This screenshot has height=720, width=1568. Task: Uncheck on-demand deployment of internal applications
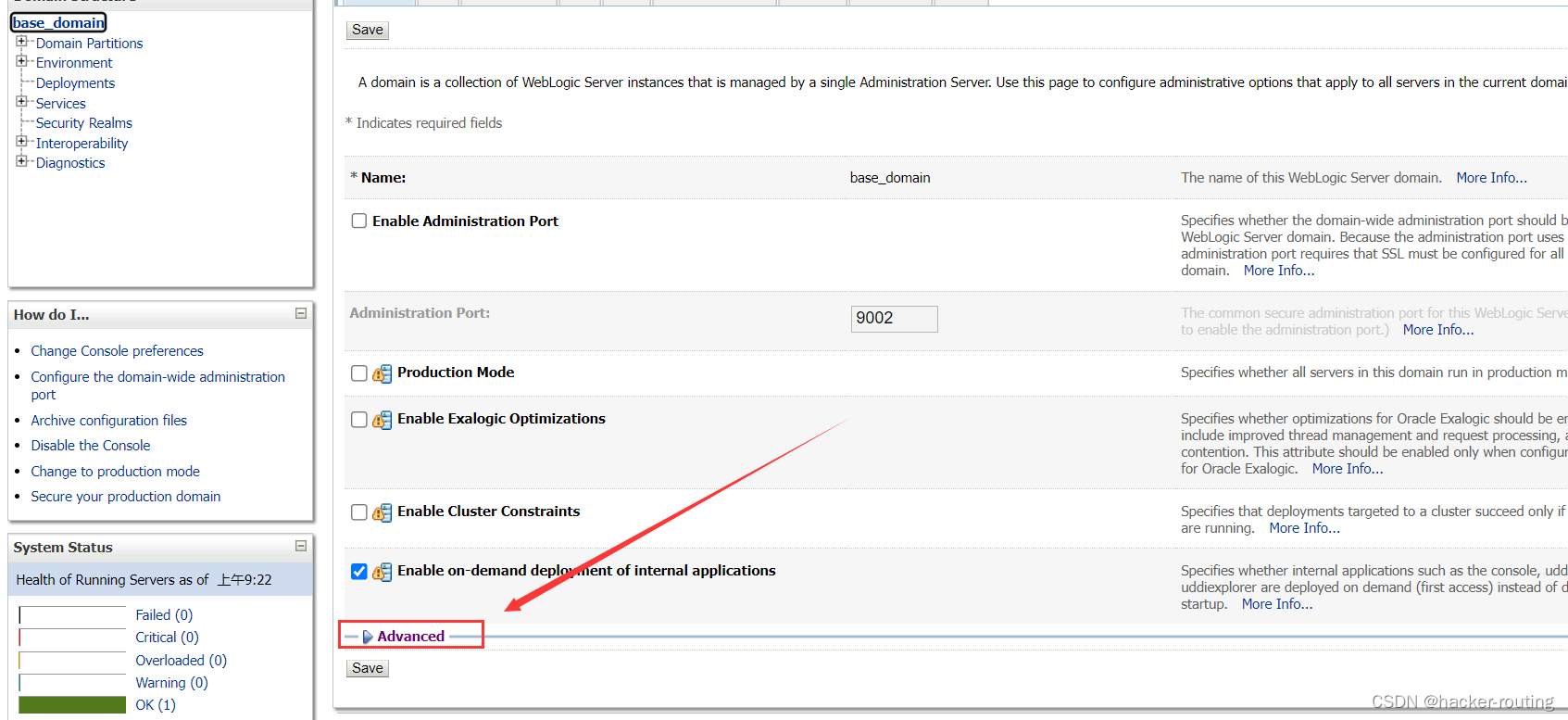(x=359, y=572)
